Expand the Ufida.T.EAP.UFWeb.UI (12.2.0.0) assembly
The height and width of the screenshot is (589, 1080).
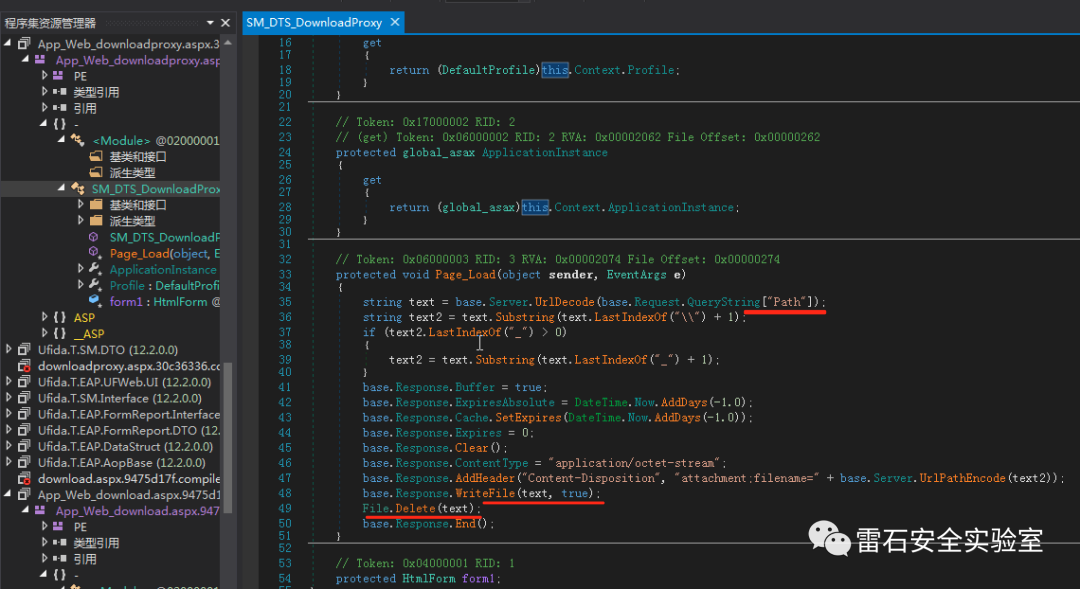pos(8,381)
